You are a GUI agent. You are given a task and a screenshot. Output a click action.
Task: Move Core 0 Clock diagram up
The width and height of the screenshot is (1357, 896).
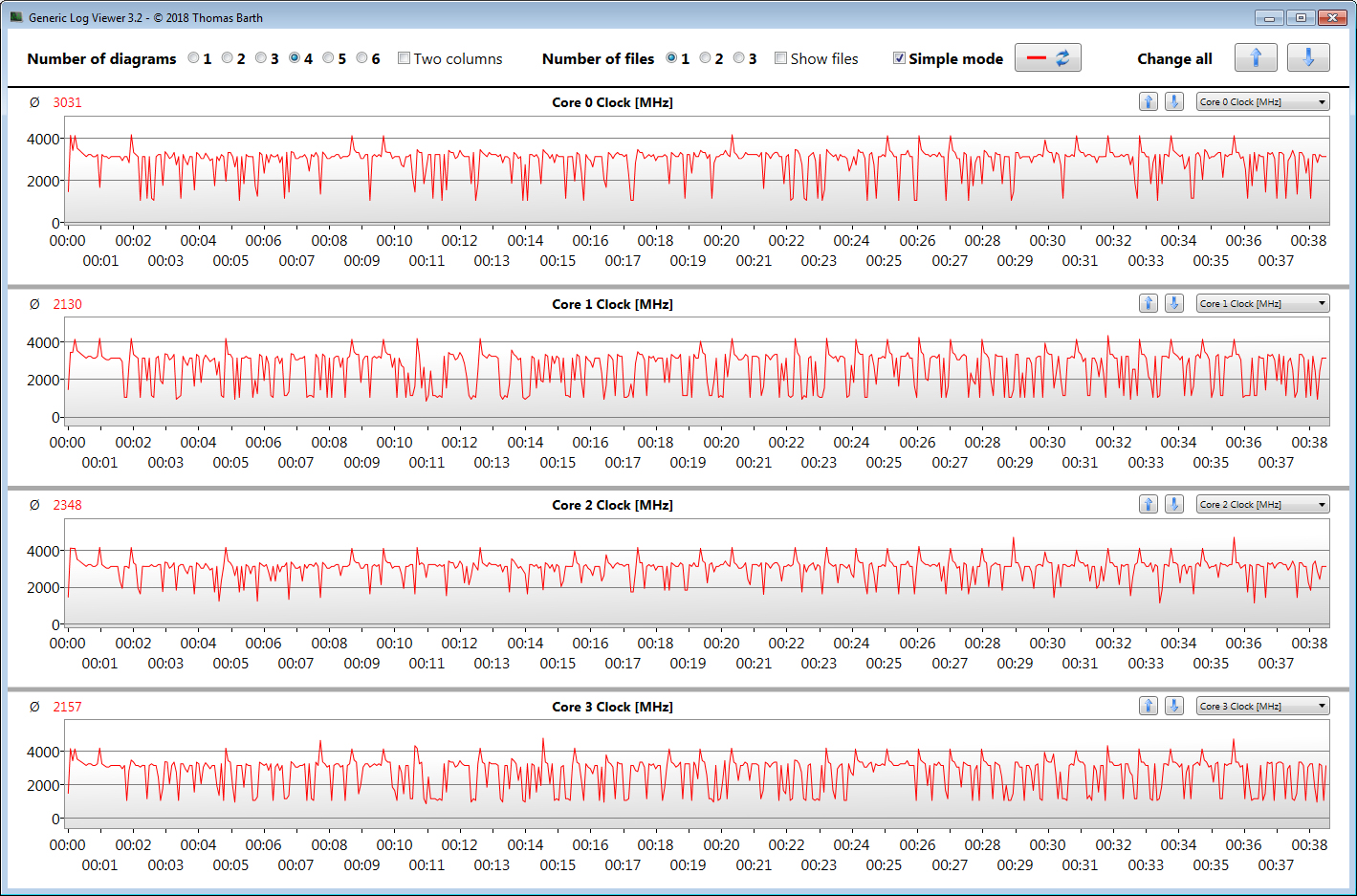(x=1149, y=101)
